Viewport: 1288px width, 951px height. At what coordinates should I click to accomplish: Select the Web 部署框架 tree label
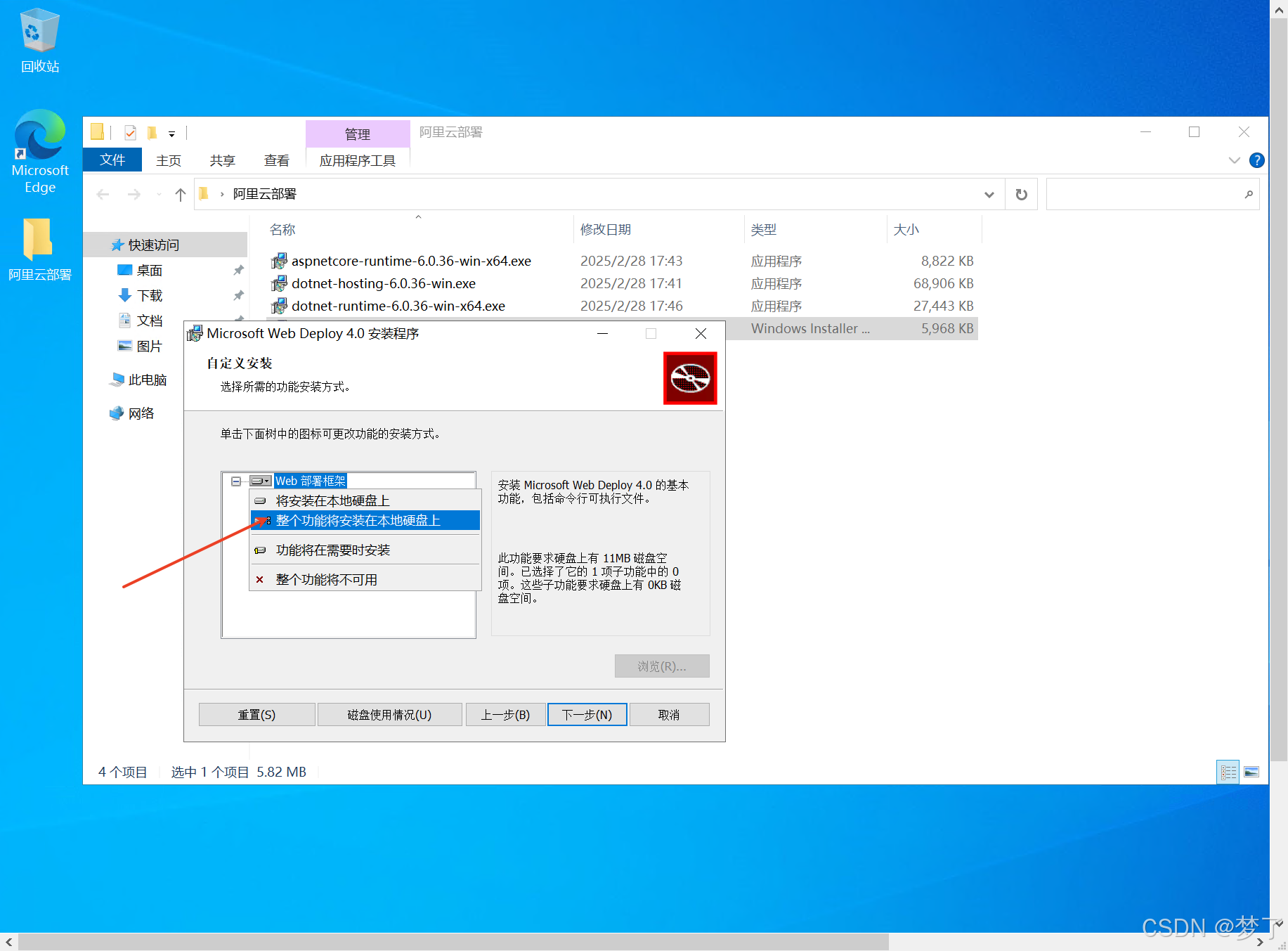click(x=311, y=481)
